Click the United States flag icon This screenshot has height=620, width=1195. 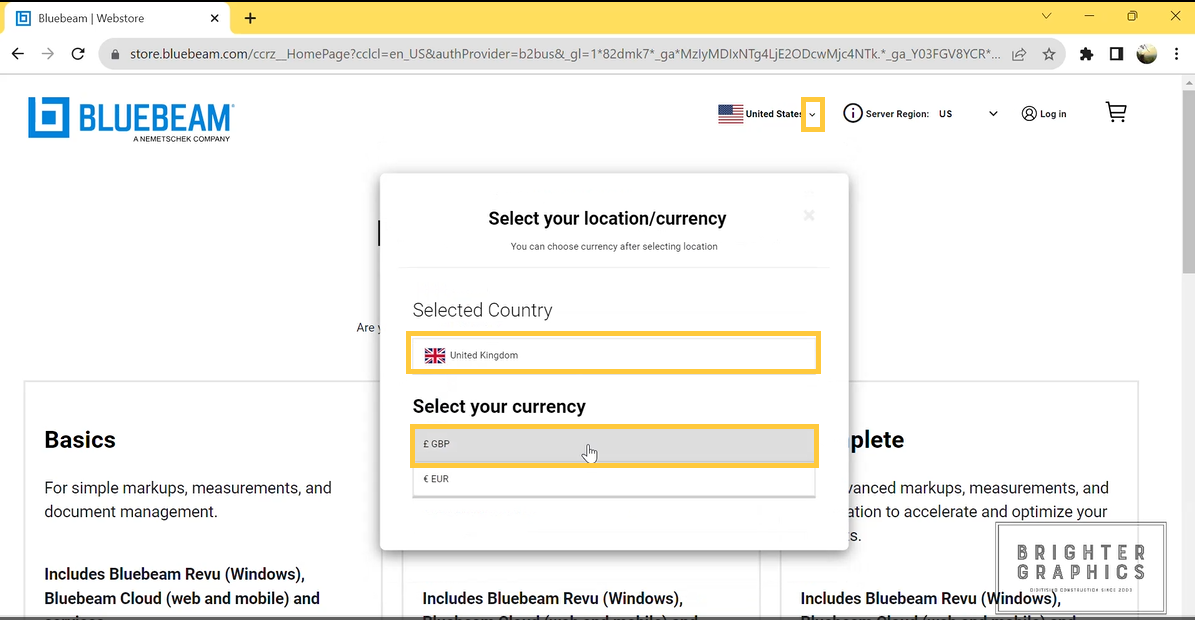[x=730, y=114]
